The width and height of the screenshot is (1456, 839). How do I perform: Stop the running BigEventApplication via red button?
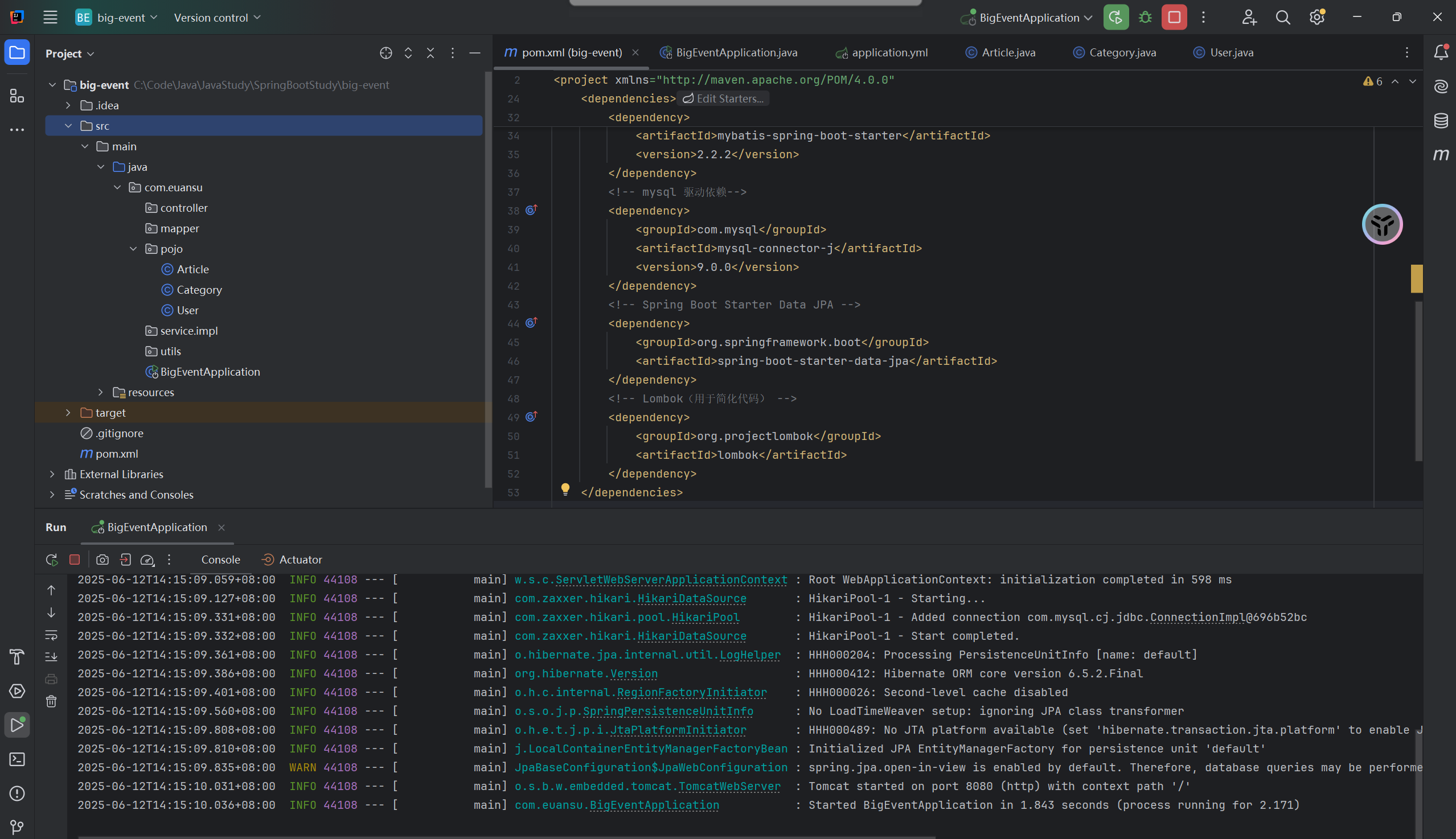1174,17
